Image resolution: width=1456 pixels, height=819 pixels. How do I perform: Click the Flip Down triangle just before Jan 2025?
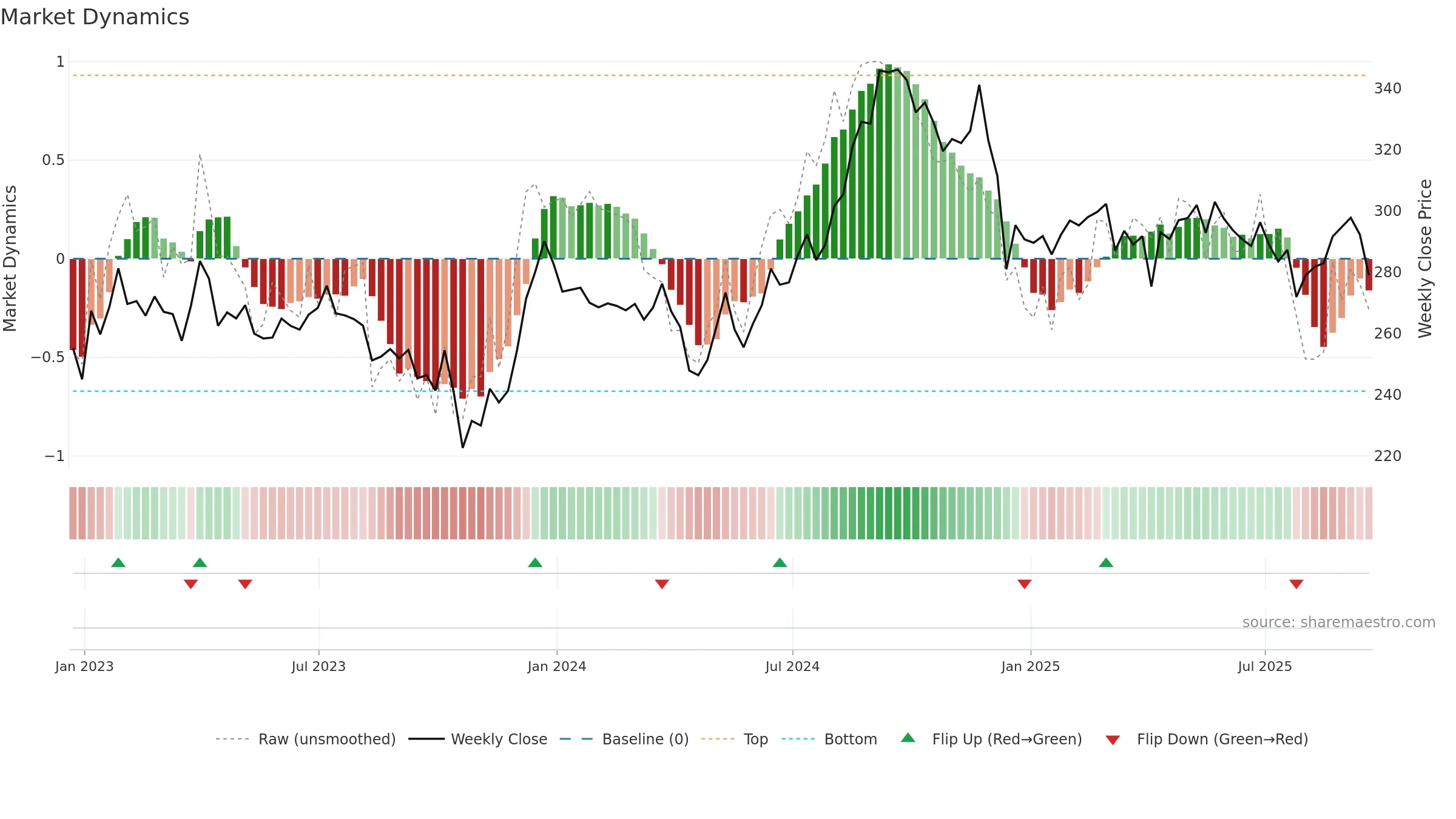coord(1025,584)
